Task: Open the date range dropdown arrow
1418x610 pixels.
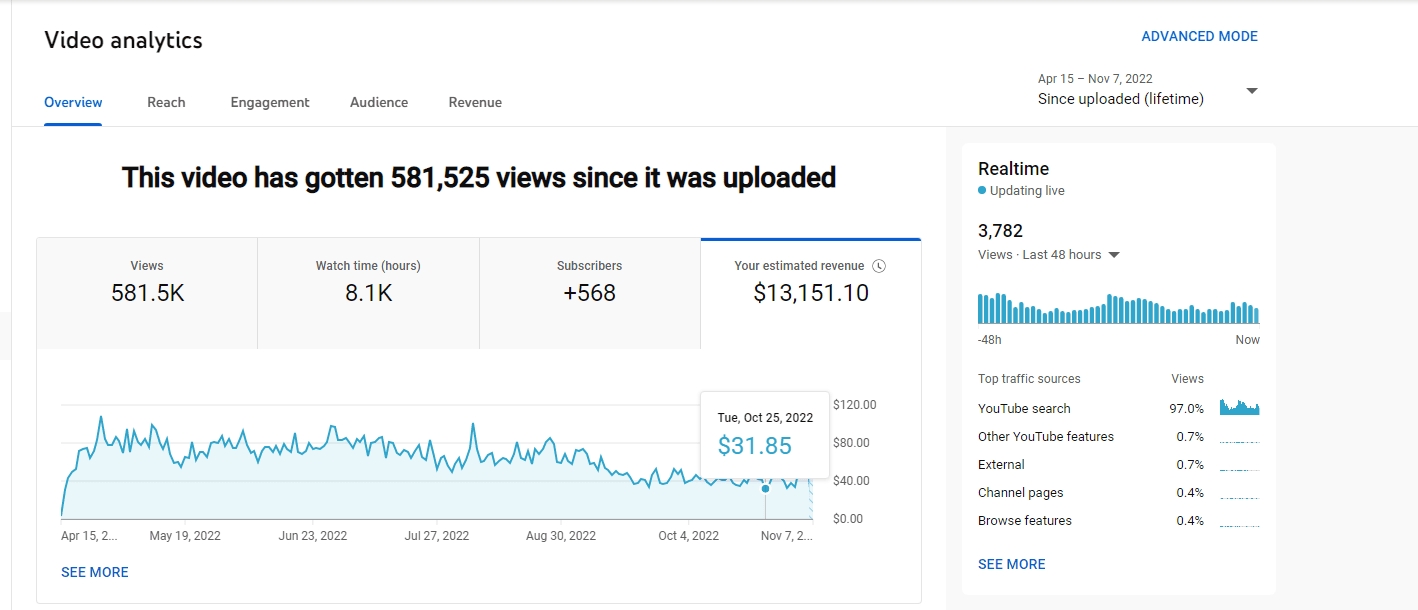Action: (x=1251, y=91)
